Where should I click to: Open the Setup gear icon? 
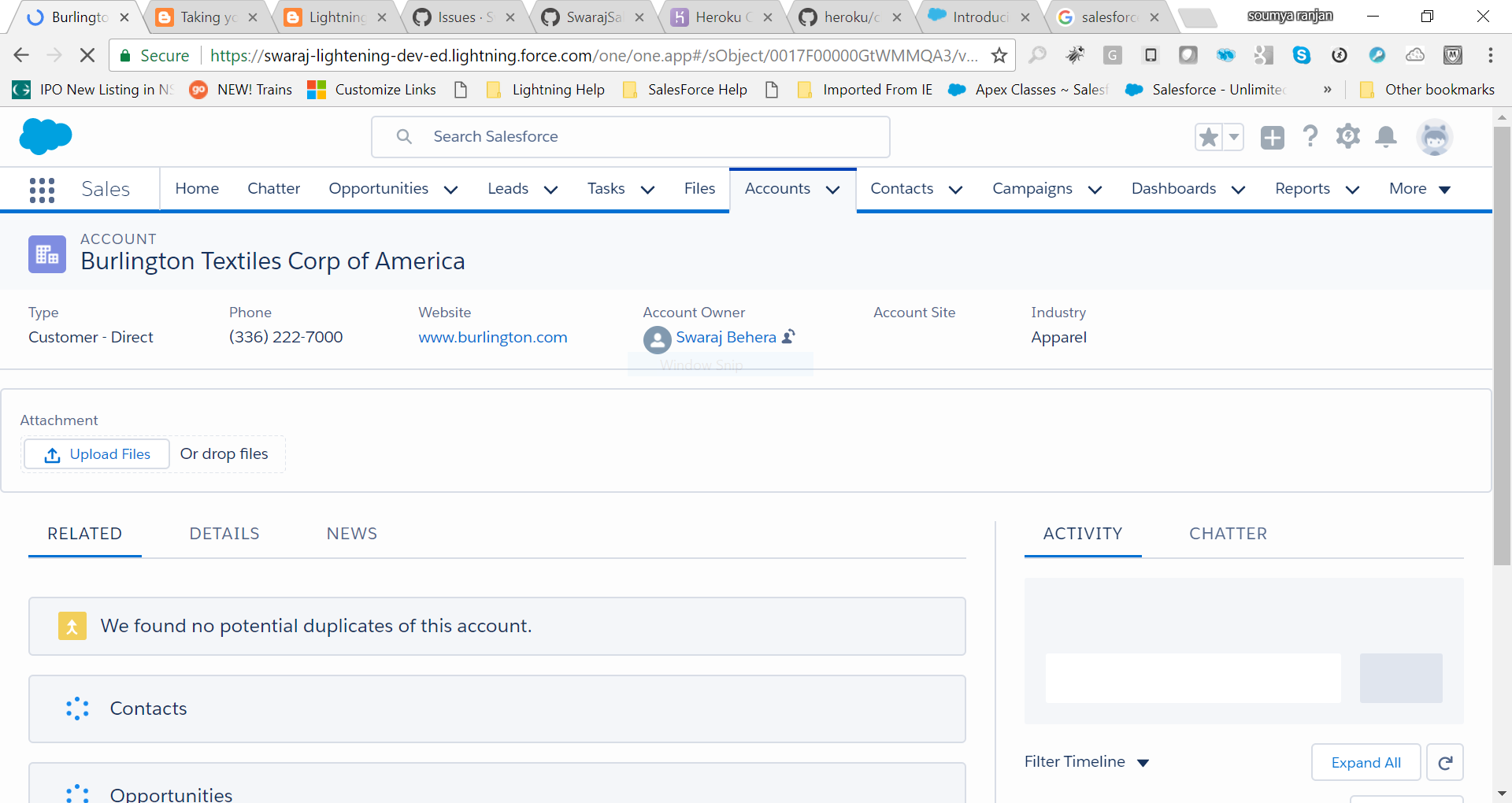pyautogui.click(x=1348, y=136)
